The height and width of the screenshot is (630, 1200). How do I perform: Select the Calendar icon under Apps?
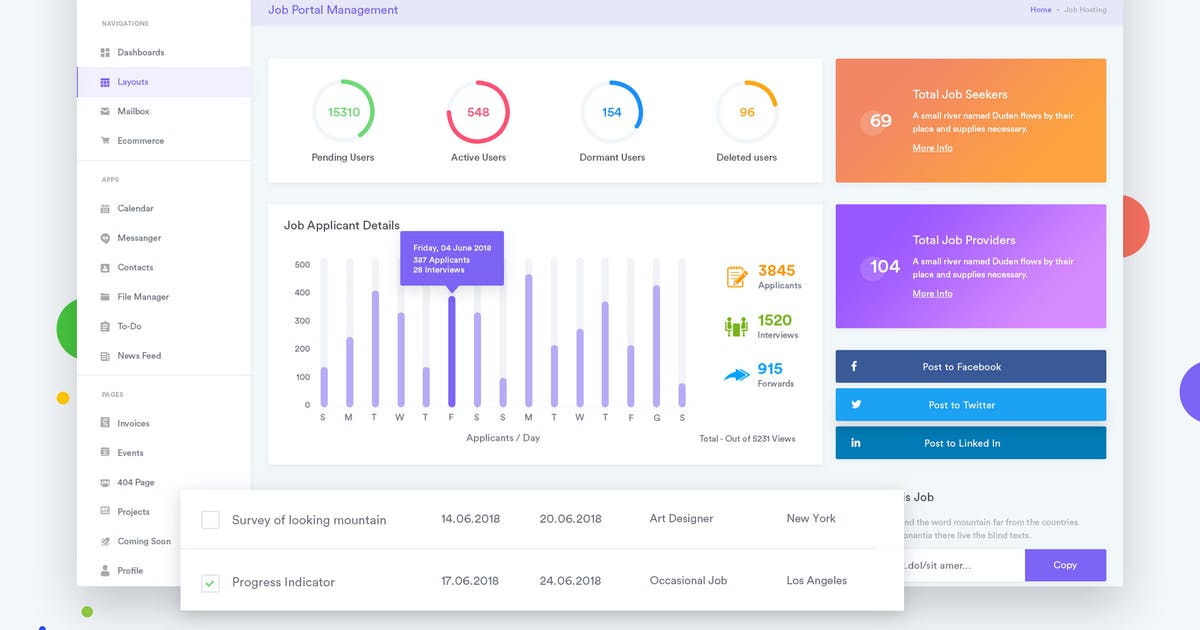105,209
